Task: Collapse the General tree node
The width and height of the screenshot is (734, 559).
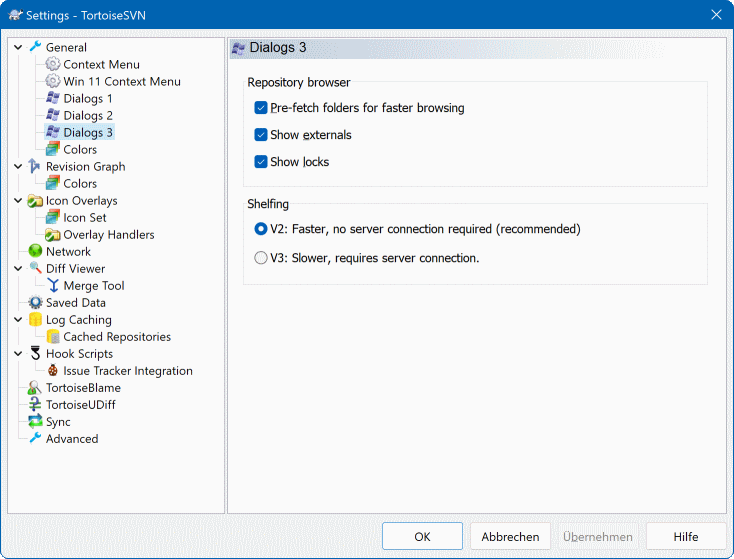Action: point(18,47)
